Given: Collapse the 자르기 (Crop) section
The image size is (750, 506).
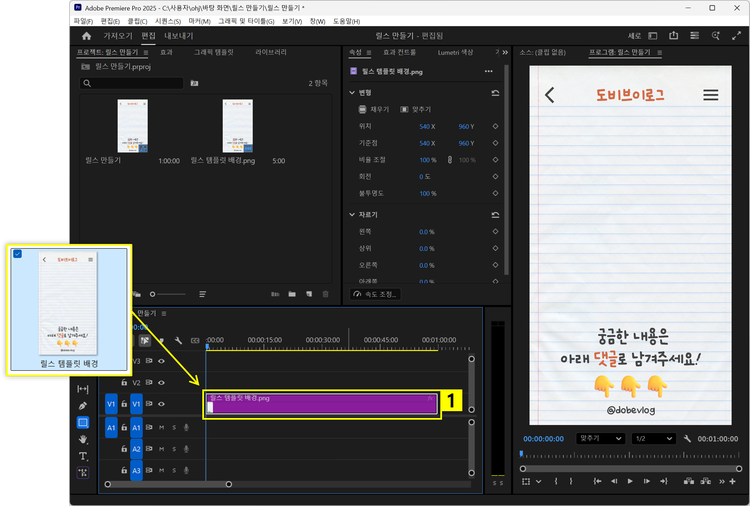Looking at the screenshot, I should pyautogui.click(x=351, y=214).
